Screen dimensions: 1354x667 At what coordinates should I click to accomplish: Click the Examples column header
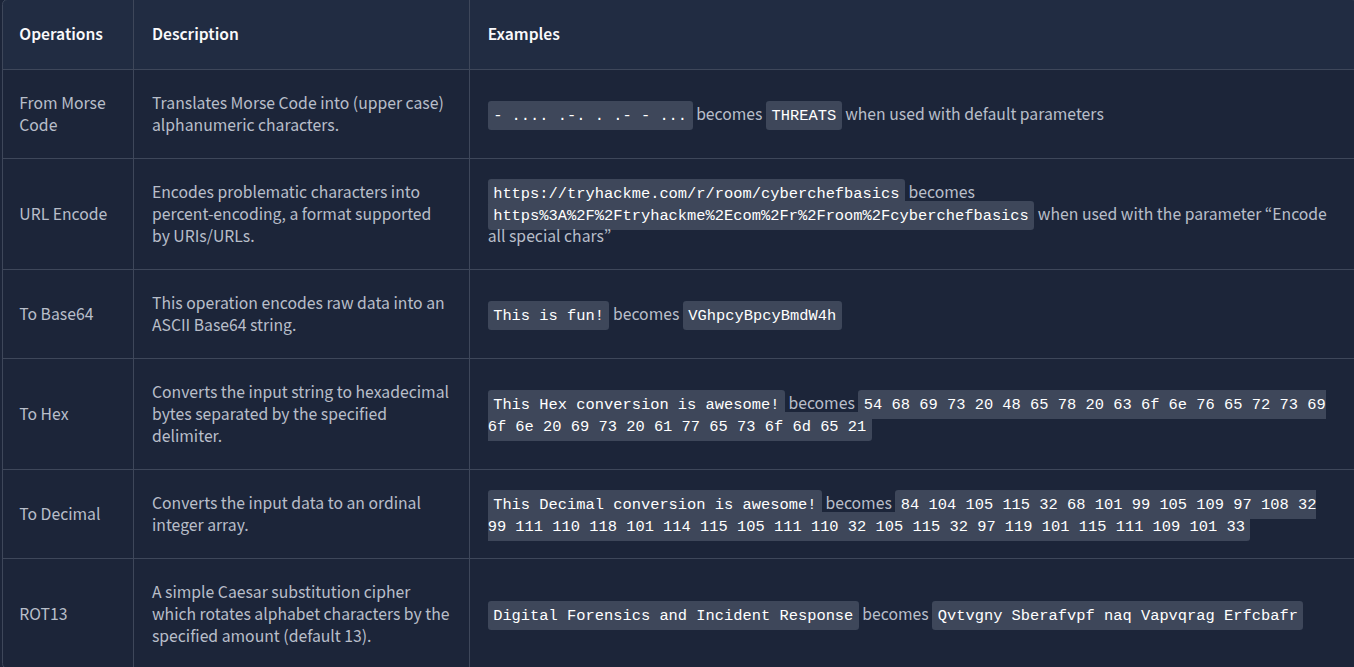[x=523, y=34]
